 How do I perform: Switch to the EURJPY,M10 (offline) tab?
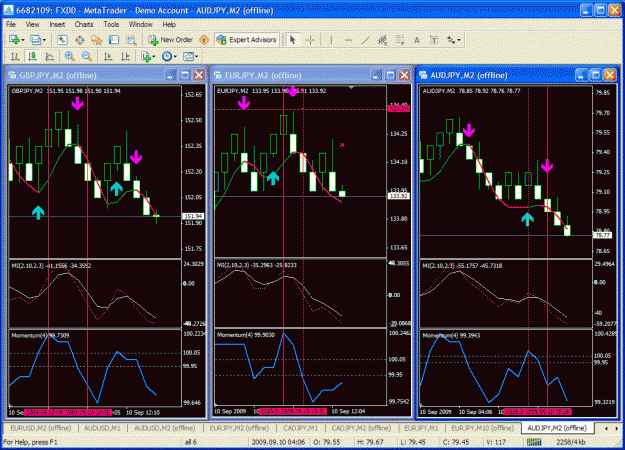(x=482, y=428)
